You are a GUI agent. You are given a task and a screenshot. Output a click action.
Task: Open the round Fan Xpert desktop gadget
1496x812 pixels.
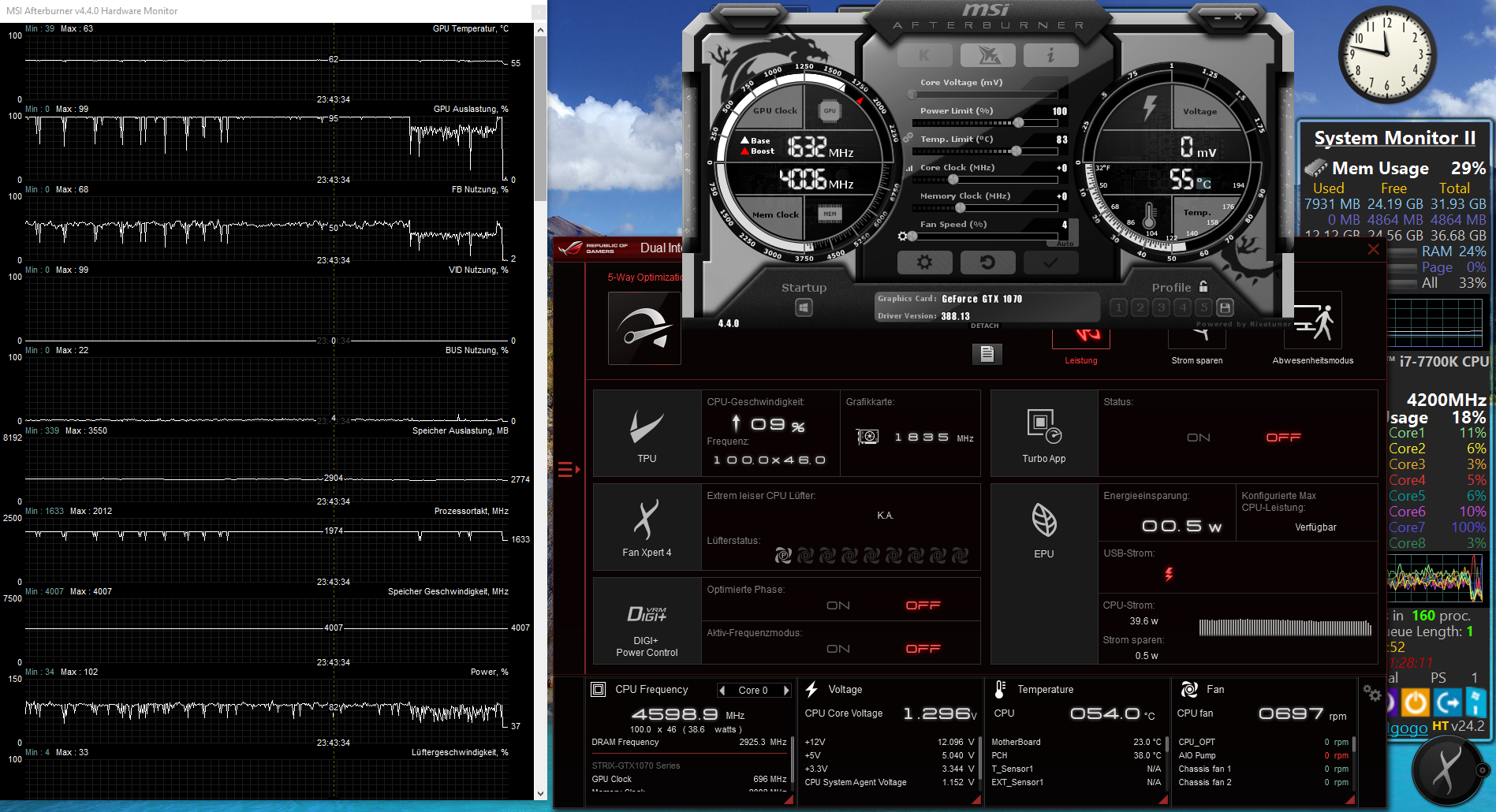coord(1448,770)
